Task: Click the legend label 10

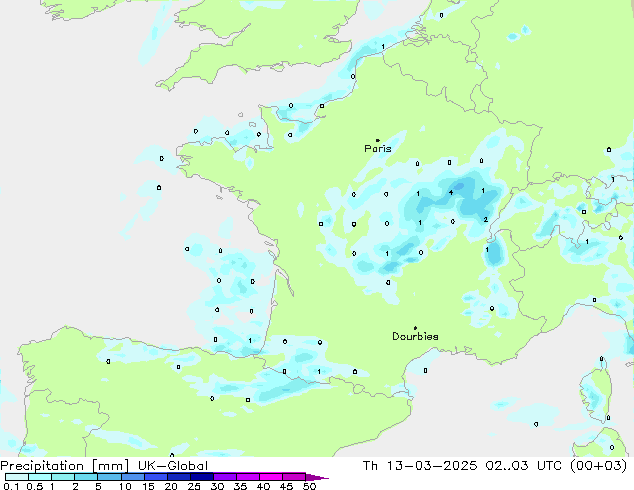Action: [x=125, y=486]
